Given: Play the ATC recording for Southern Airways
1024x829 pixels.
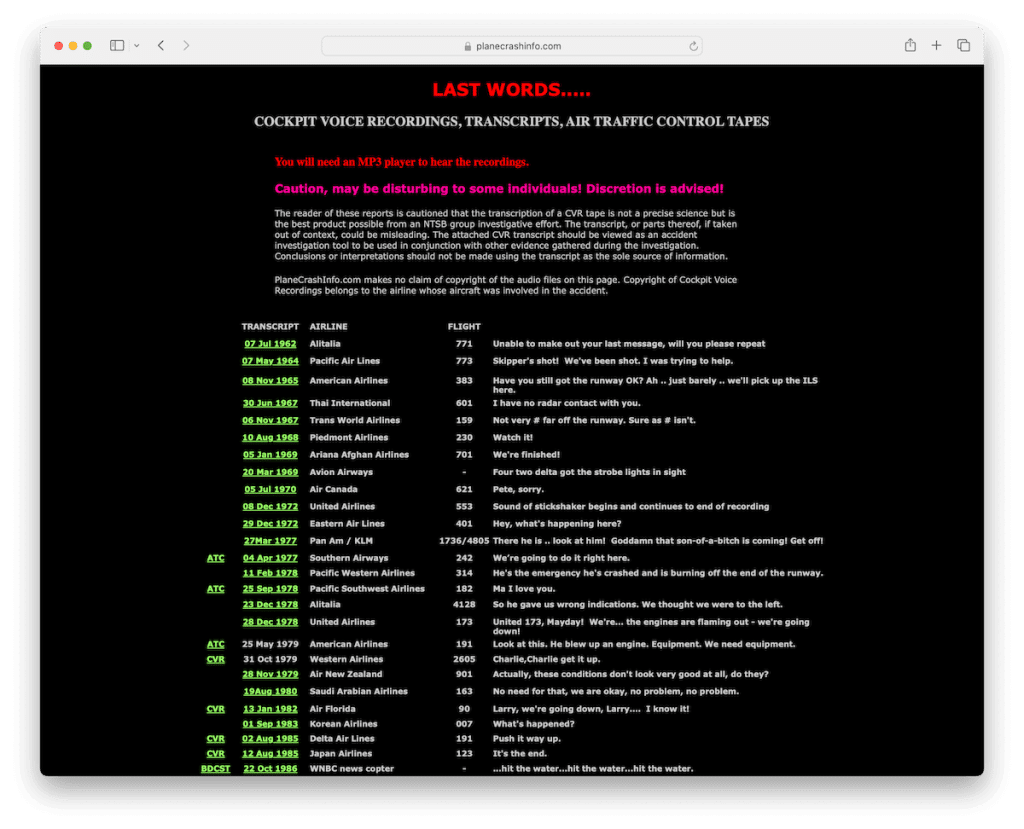Looking at the screenshot, I should [x=216, y=558].
